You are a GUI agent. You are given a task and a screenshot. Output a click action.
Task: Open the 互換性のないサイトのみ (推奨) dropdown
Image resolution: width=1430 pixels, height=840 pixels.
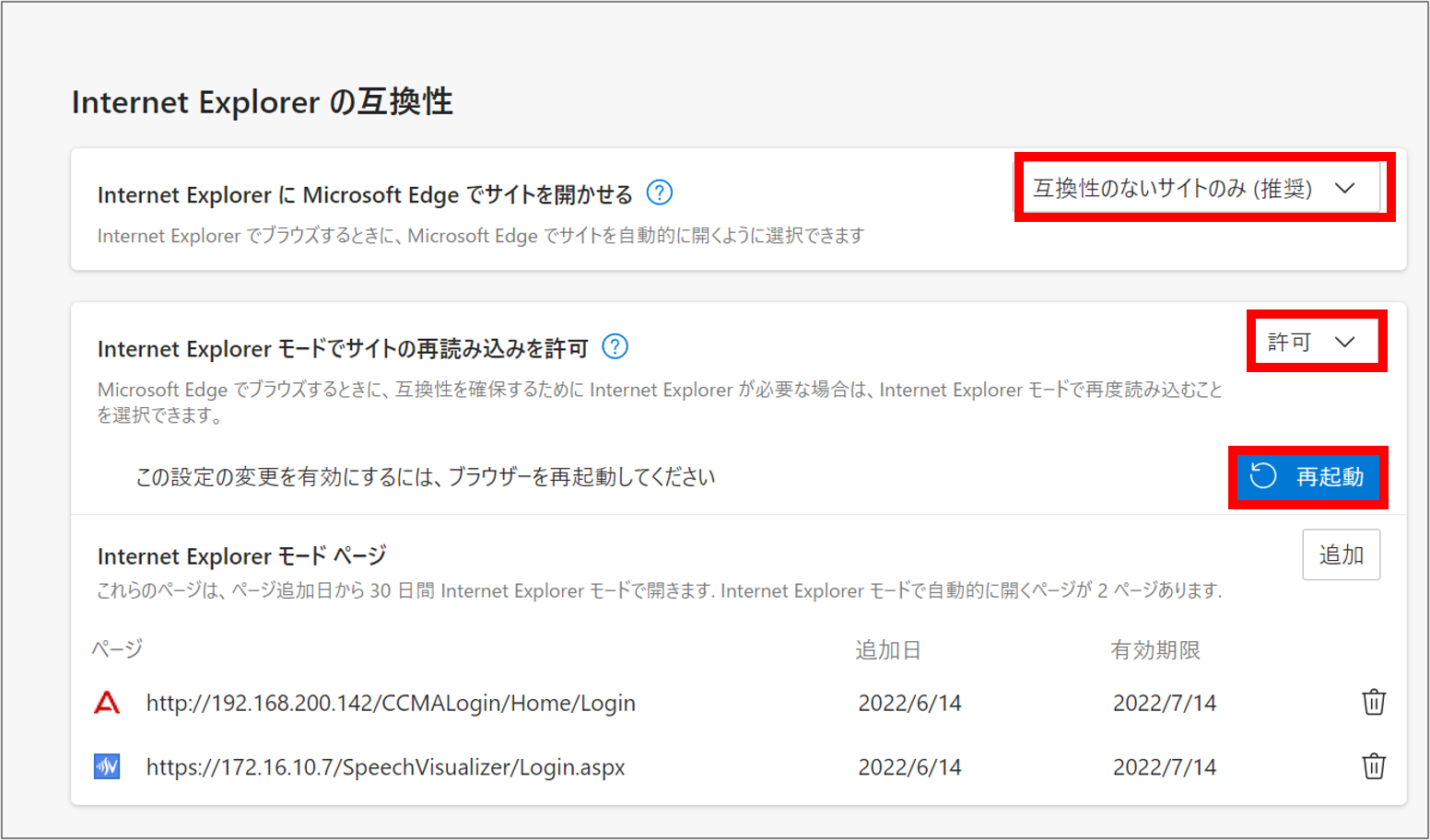tap(1201, 188)
